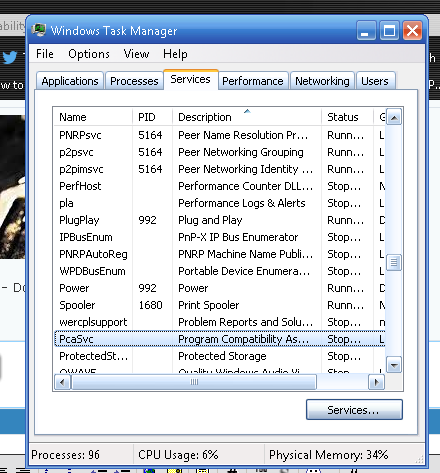
Task: Click the Services... button
Action: pos(354,410)
